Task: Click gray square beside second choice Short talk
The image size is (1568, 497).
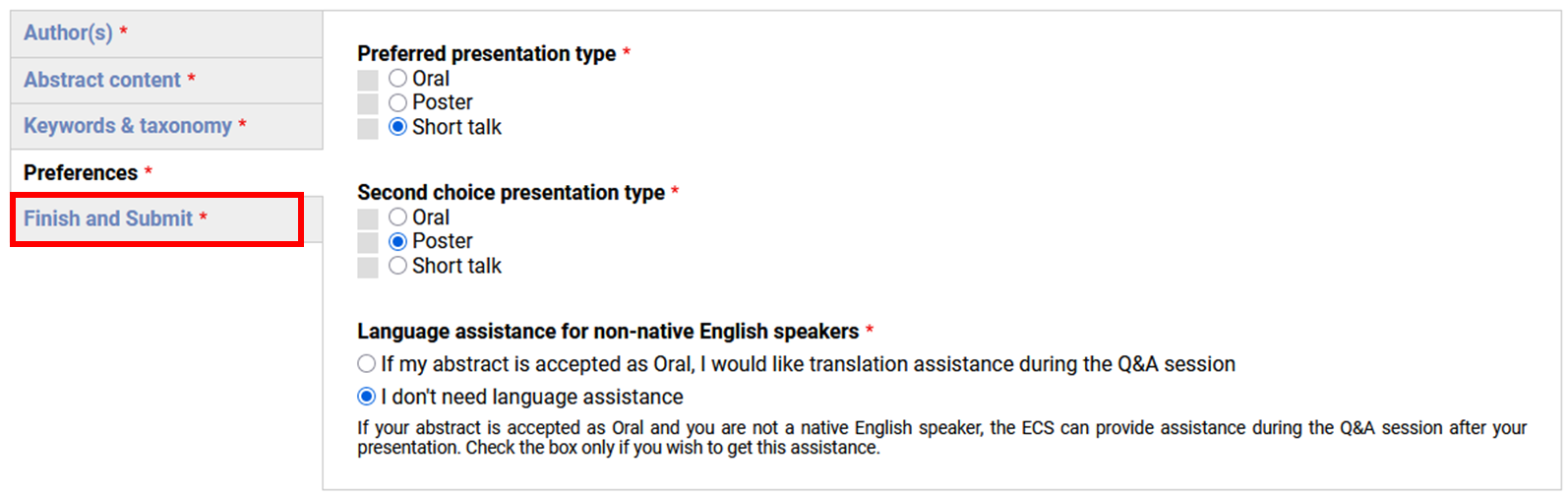Action: coord(368,267)
